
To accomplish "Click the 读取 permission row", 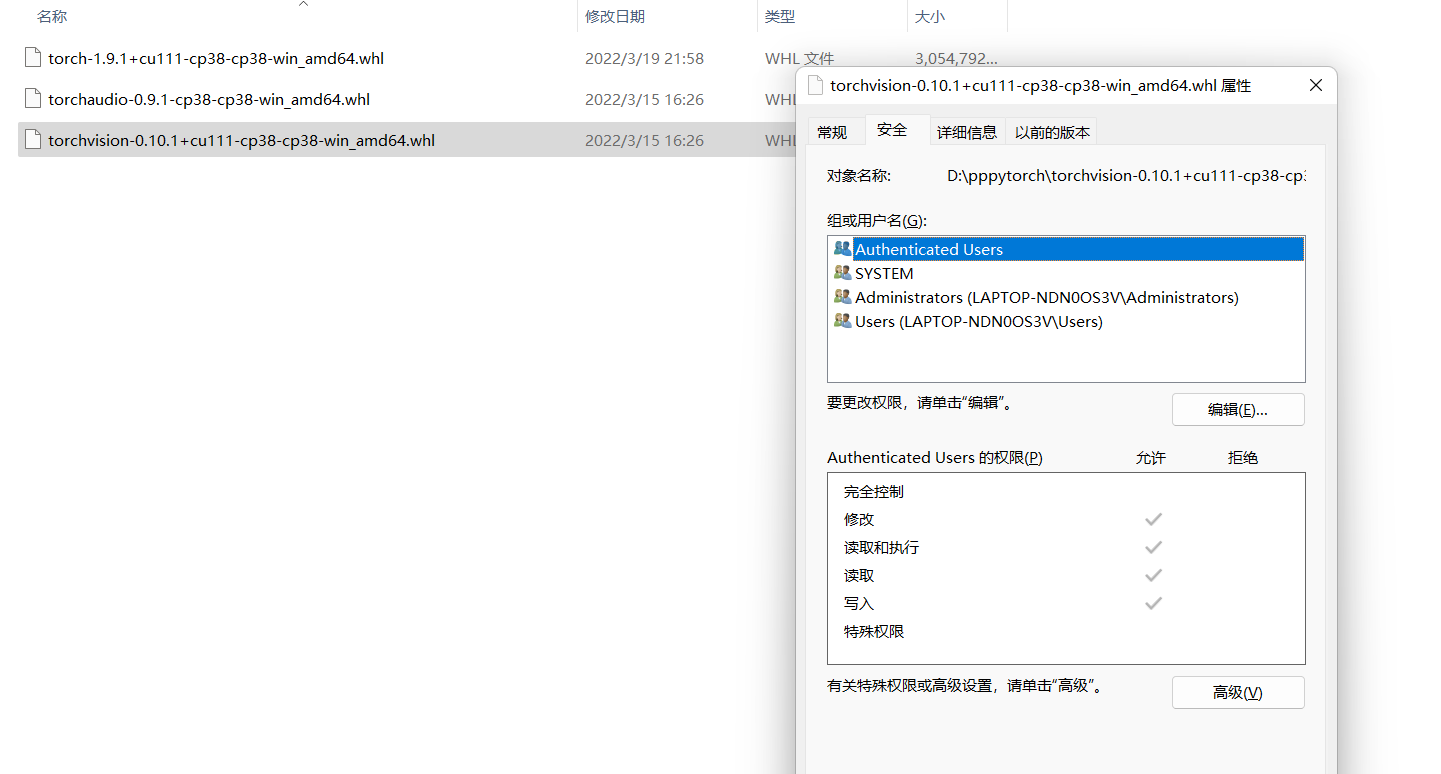I will (1066, 576).
